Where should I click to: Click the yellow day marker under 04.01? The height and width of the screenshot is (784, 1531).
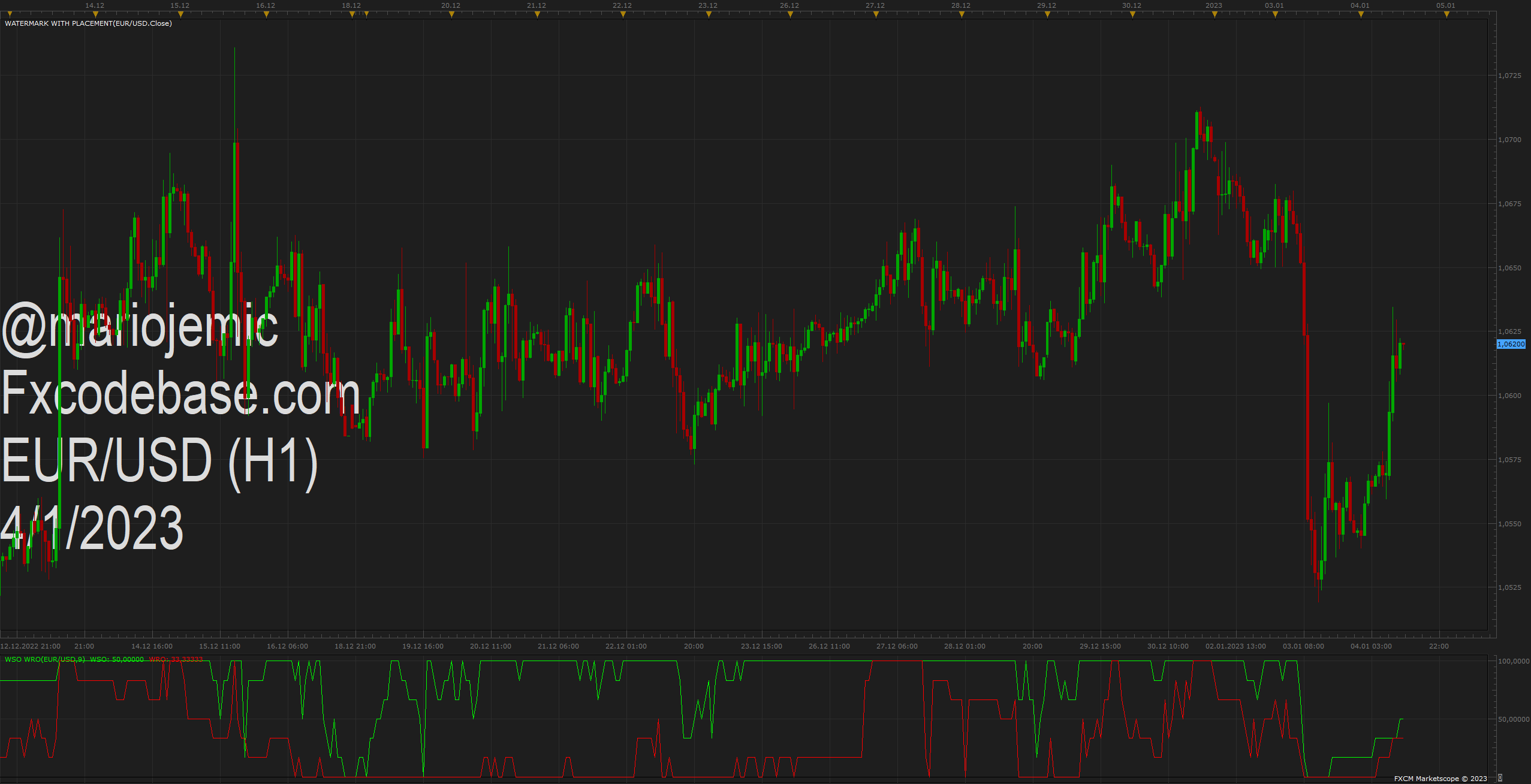pyautogui.click(x=1361, y=14)
